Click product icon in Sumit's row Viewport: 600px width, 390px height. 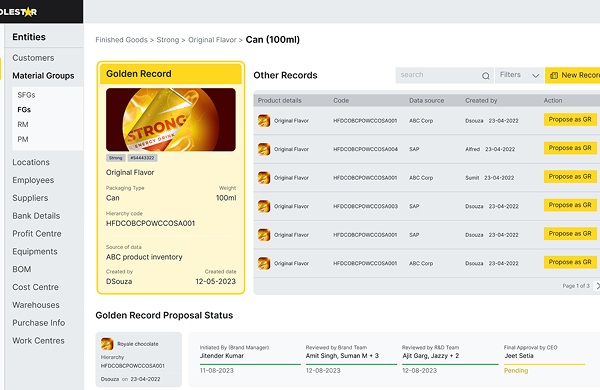(264, 178)
